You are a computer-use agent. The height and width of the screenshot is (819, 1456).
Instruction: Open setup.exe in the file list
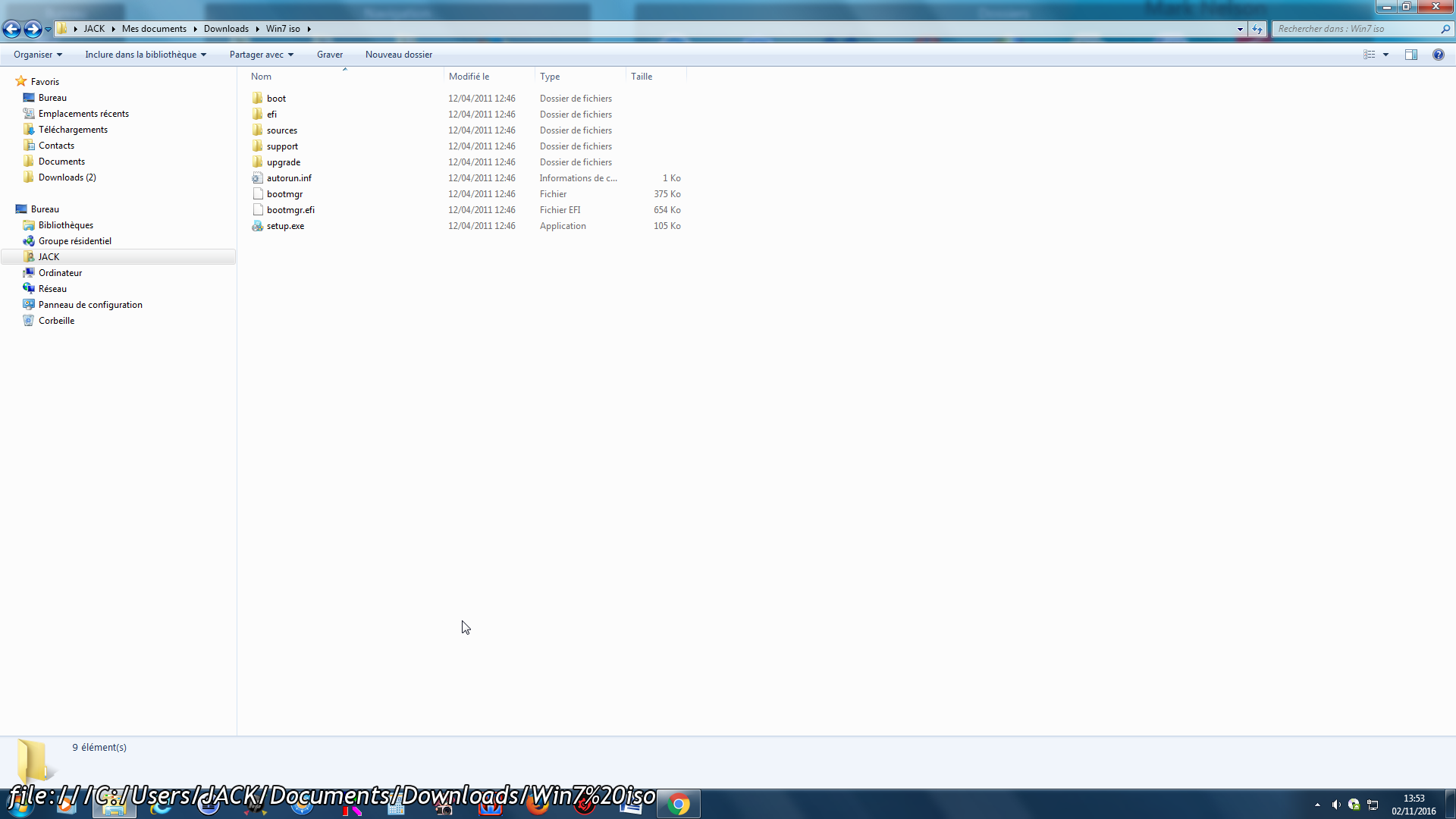click(x=285, y=225)
